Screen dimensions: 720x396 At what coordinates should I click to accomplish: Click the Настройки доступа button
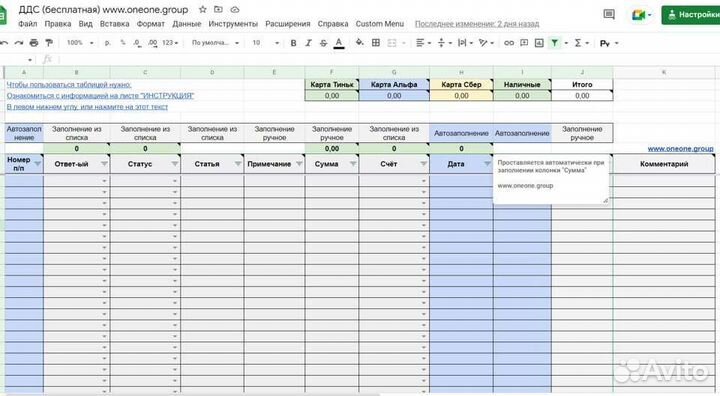point(691,15)
